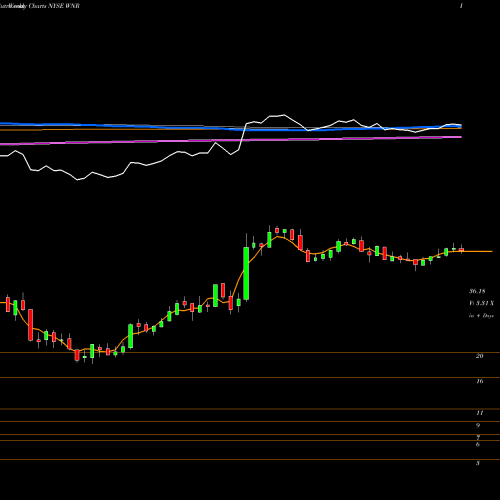Click the price level label '6'
This screenshot has width=500, height=500.
click(478, 445)
